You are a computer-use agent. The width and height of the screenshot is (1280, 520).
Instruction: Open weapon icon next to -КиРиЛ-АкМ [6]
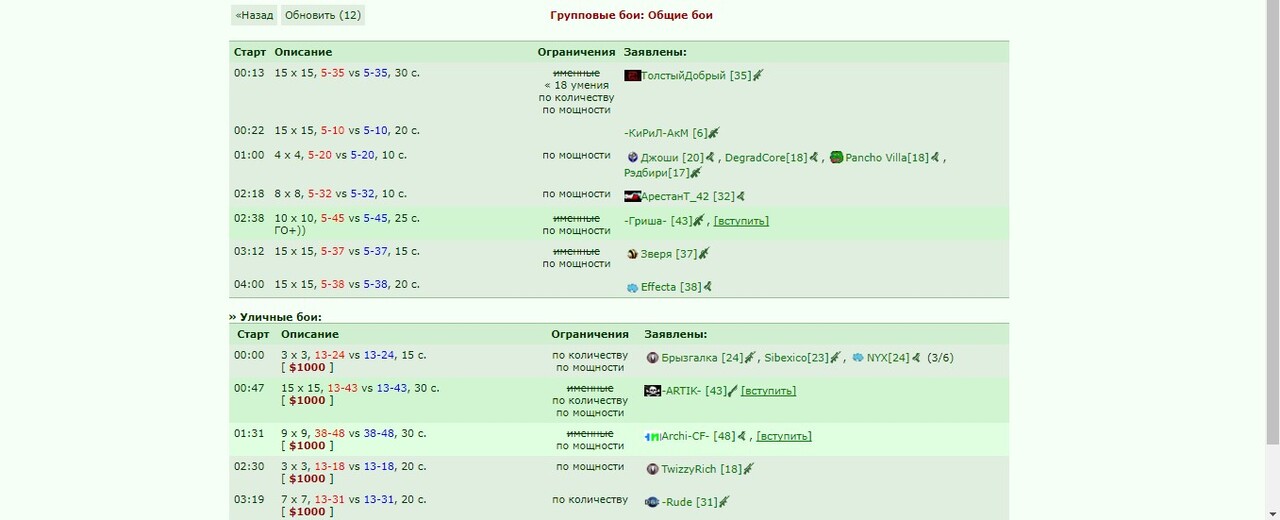coord(714,133)
